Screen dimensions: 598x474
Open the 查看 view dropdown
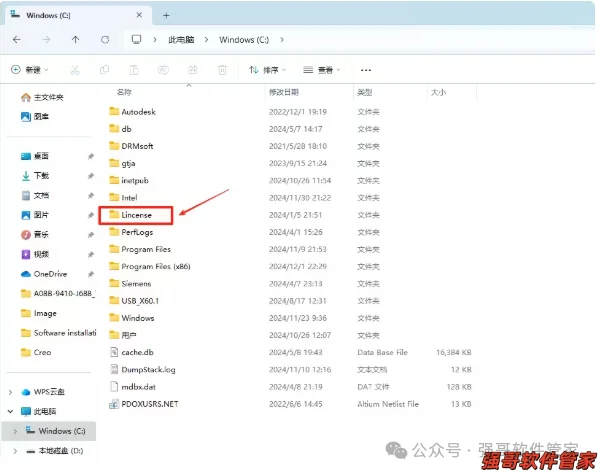(322, 70)
